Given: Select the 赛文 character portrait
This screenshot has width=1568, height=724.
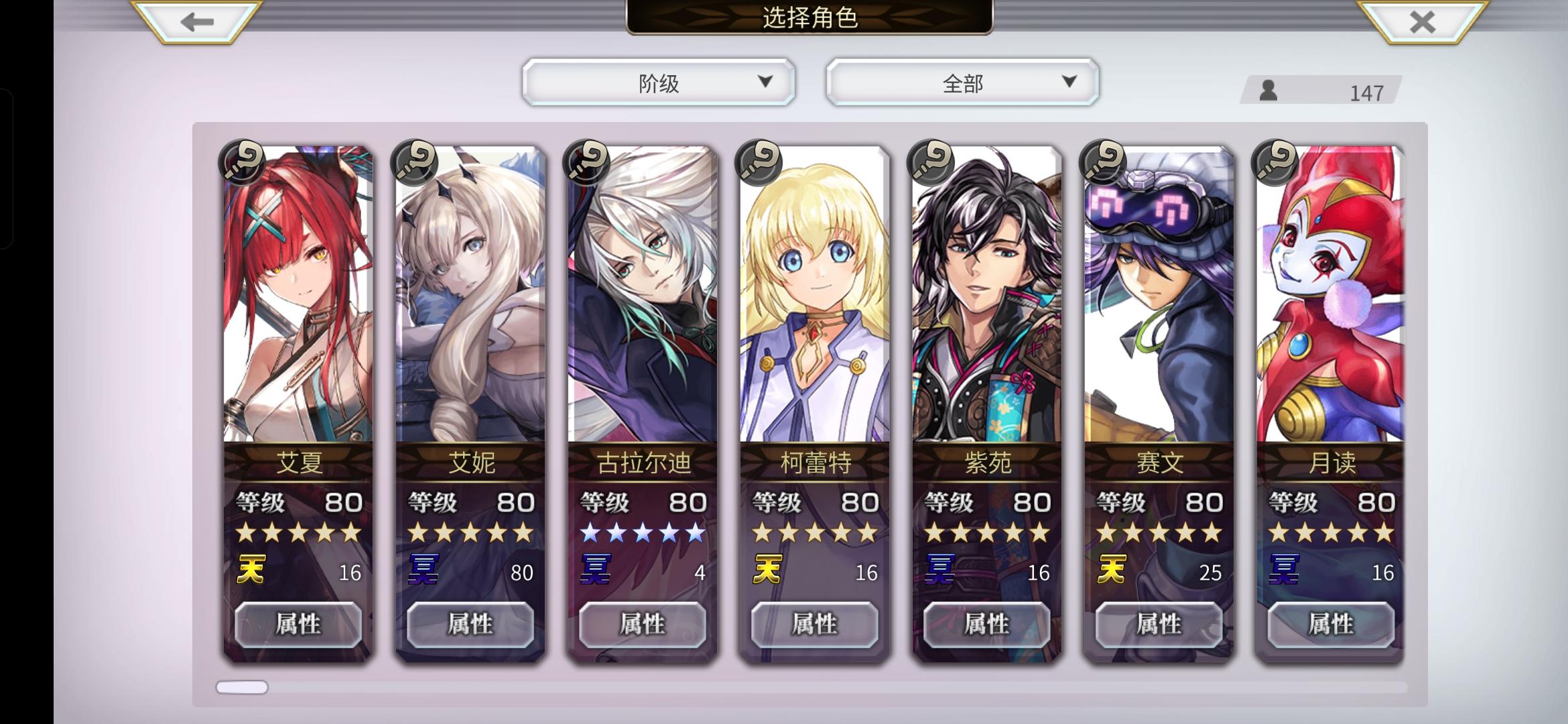Looking at the screenshot, I should (x=1159, y=295).
